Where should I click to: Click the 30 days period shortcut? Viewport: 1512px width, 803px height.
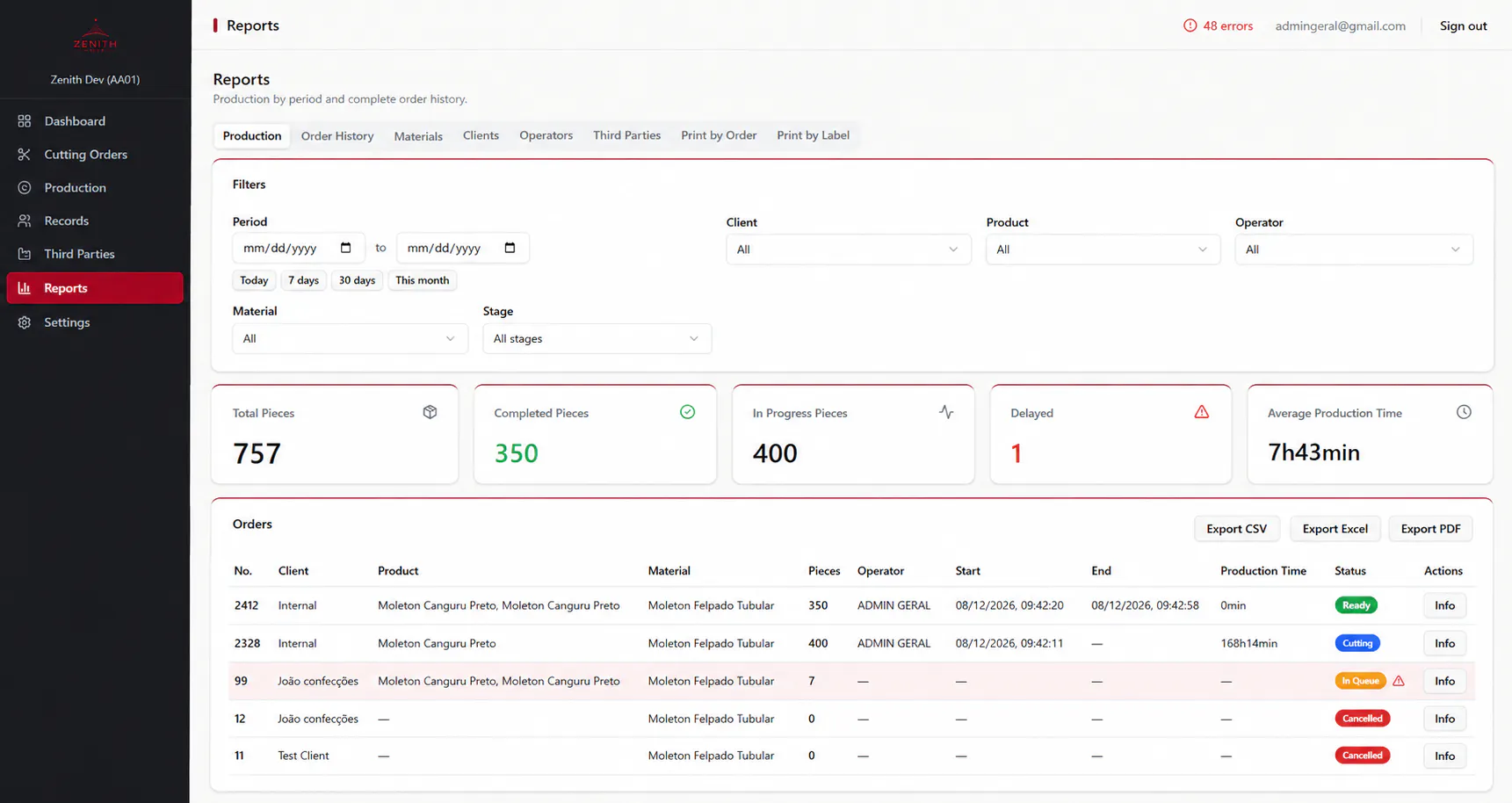[x=357, y=280]
